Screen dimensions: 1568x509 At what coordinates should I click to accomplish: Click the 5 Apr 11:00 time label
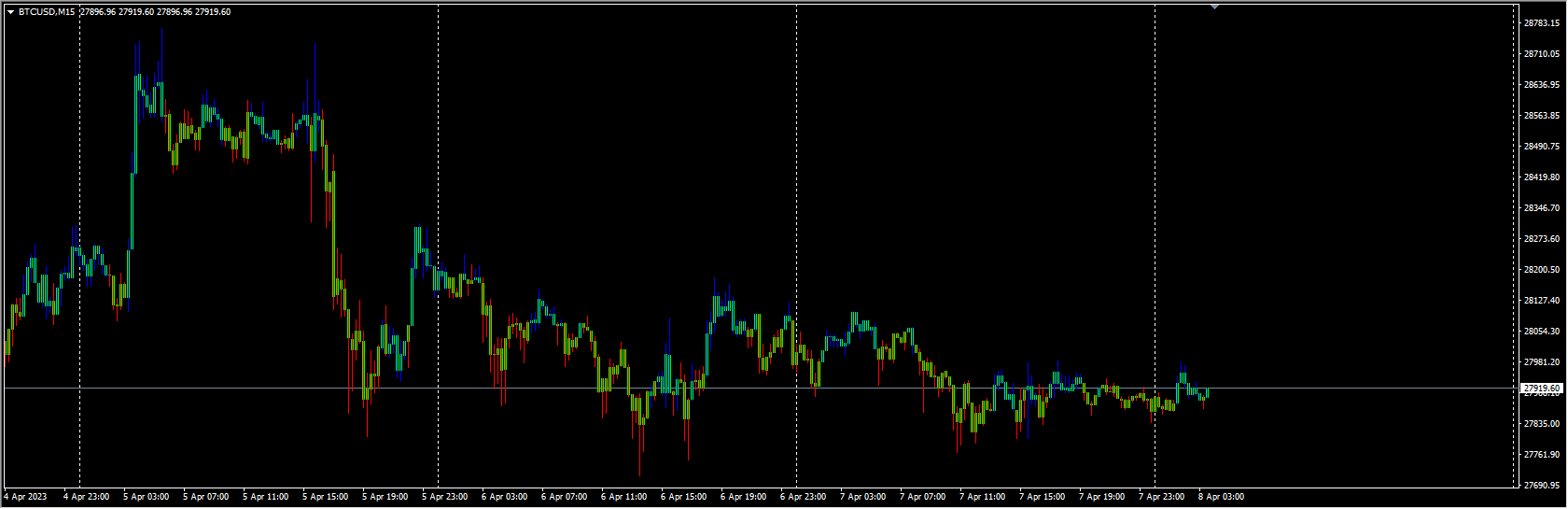pos(265,497)
